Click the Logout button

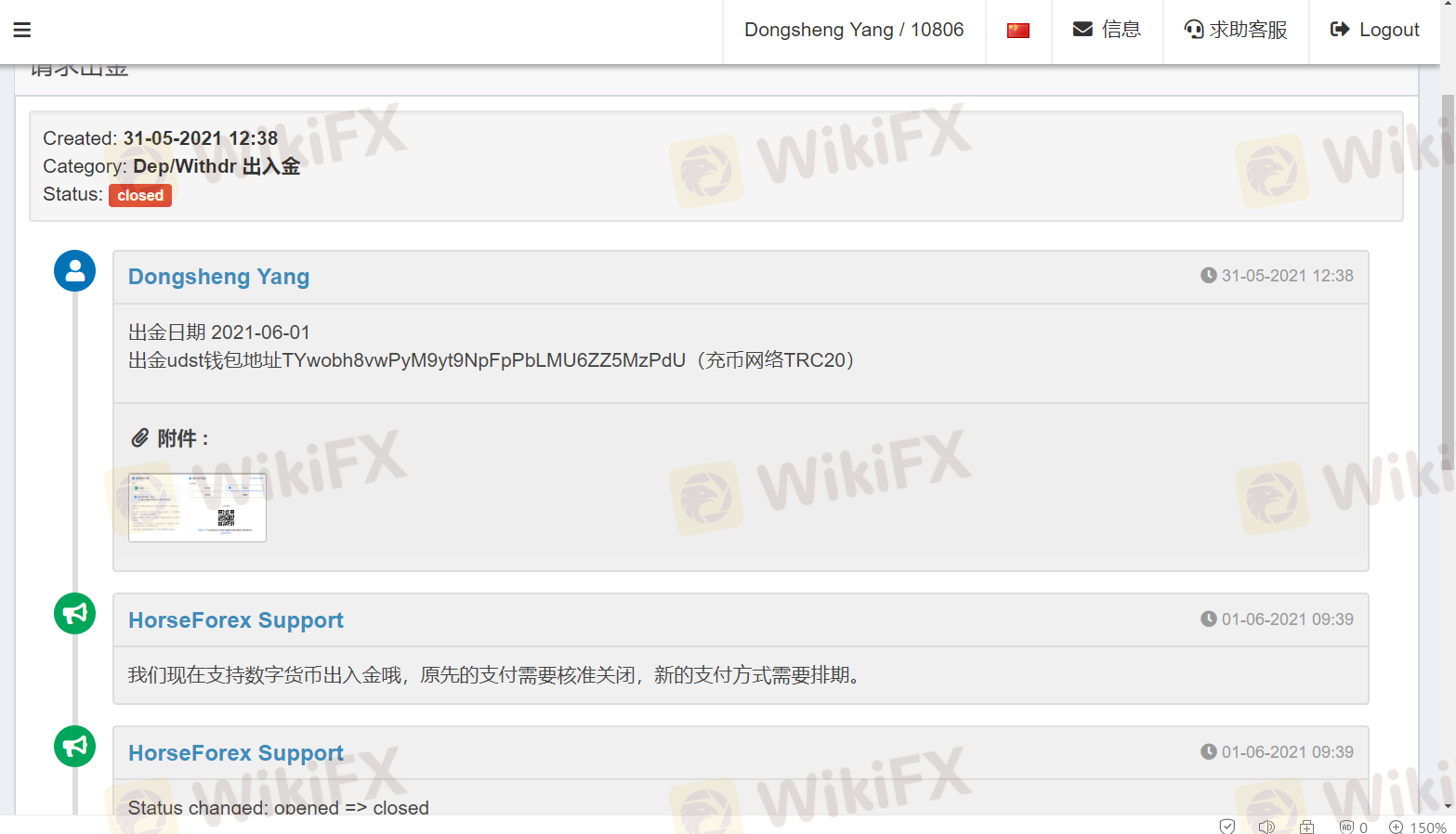coord(1375,30)
